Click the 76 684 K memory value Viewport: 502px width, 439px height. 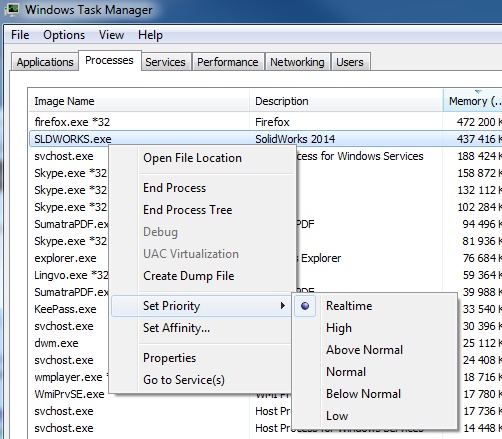point(482,258)
